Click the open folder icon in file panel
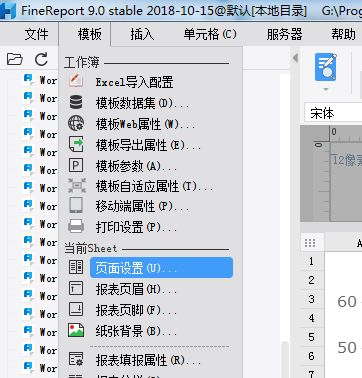362x378 pixels. coord(15,59)
